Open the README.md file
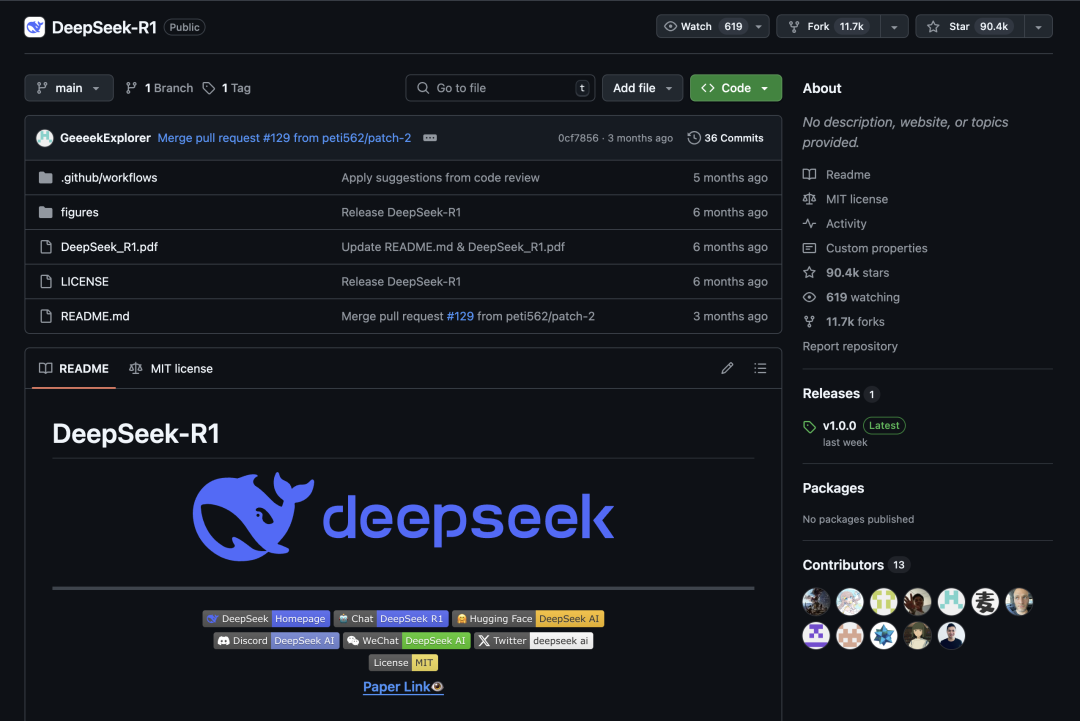The height and width of the screenshot is (721, 1080). tap(95, 316)
